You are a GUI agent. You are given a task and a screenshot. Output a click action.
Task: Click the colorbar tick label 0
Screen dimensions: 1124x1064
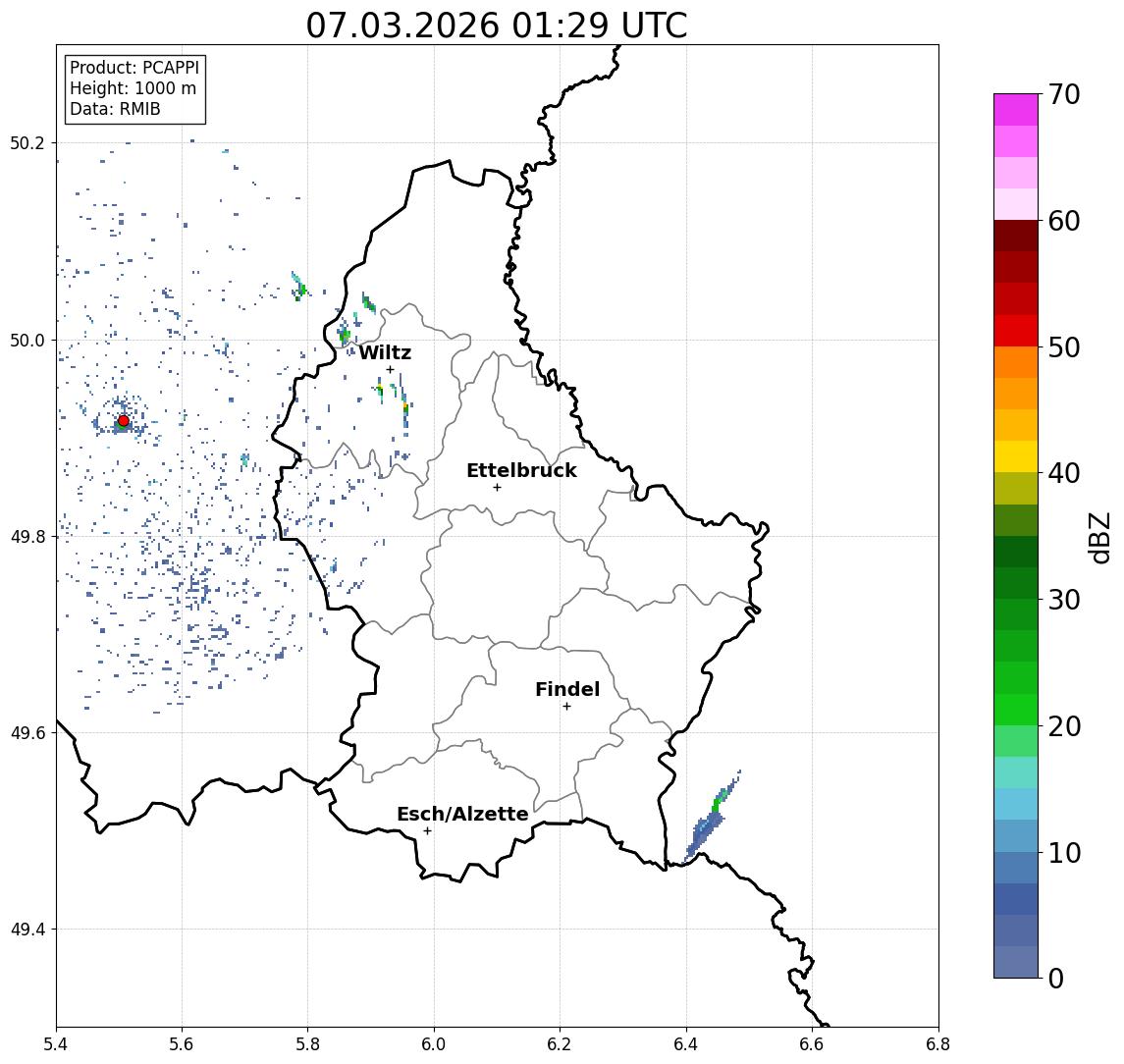point(1056,978)
